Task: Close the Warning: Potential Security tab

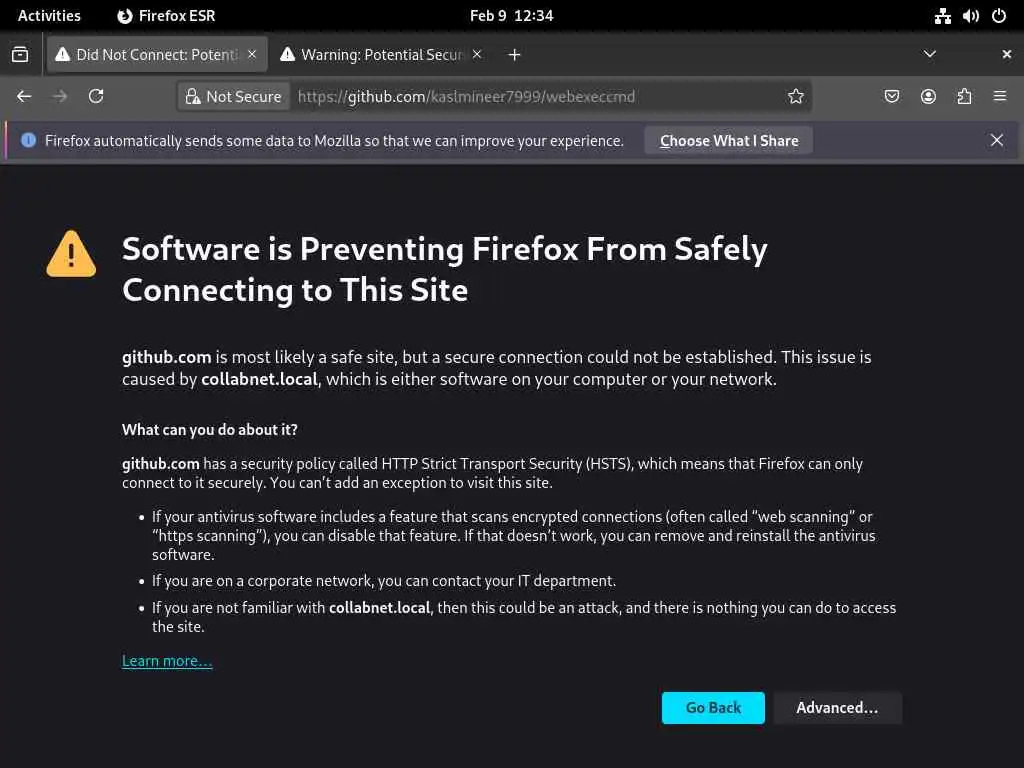Action: tap(477, 55)
